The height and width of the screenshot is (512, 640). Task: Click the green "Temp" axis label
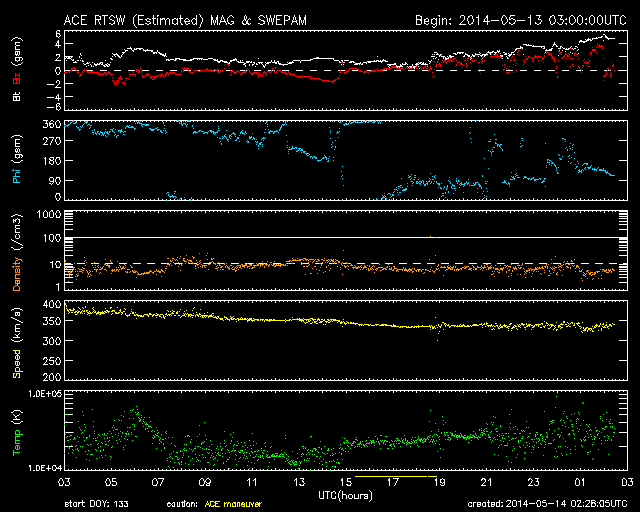pos(17,444)
